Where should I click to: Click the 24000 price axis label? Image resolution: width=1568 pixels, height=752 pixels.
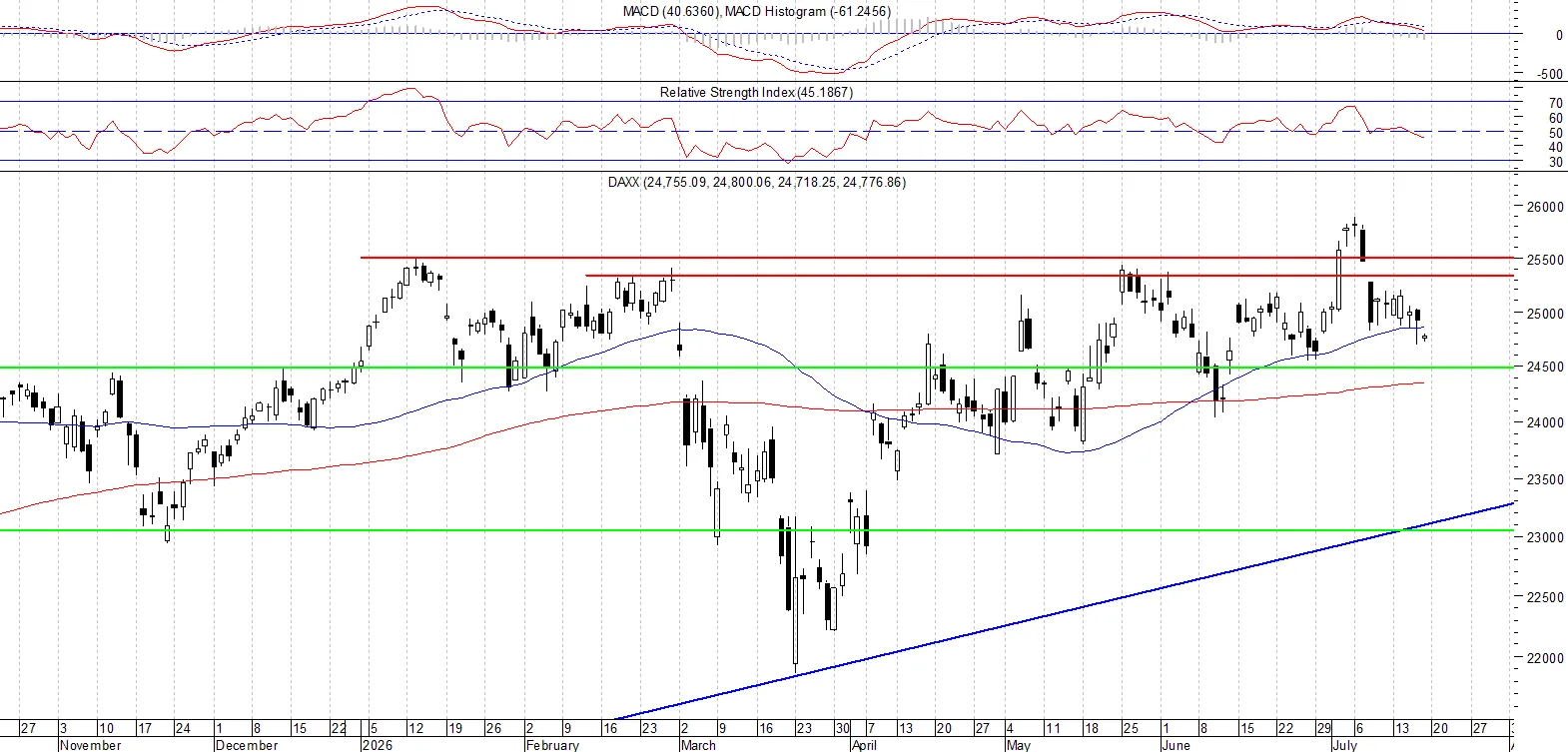point(1544,422)
